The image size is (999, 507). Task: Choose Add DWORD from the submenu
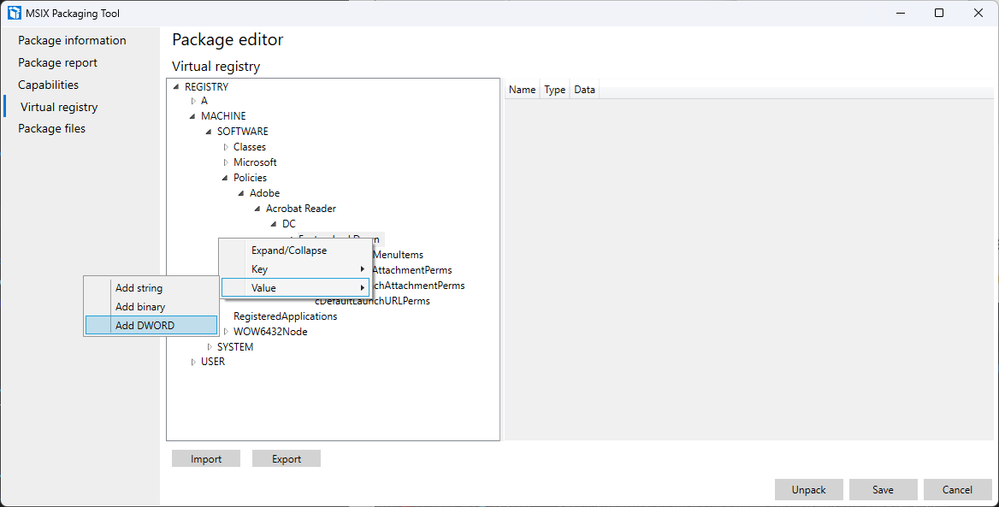click(151, 325)
